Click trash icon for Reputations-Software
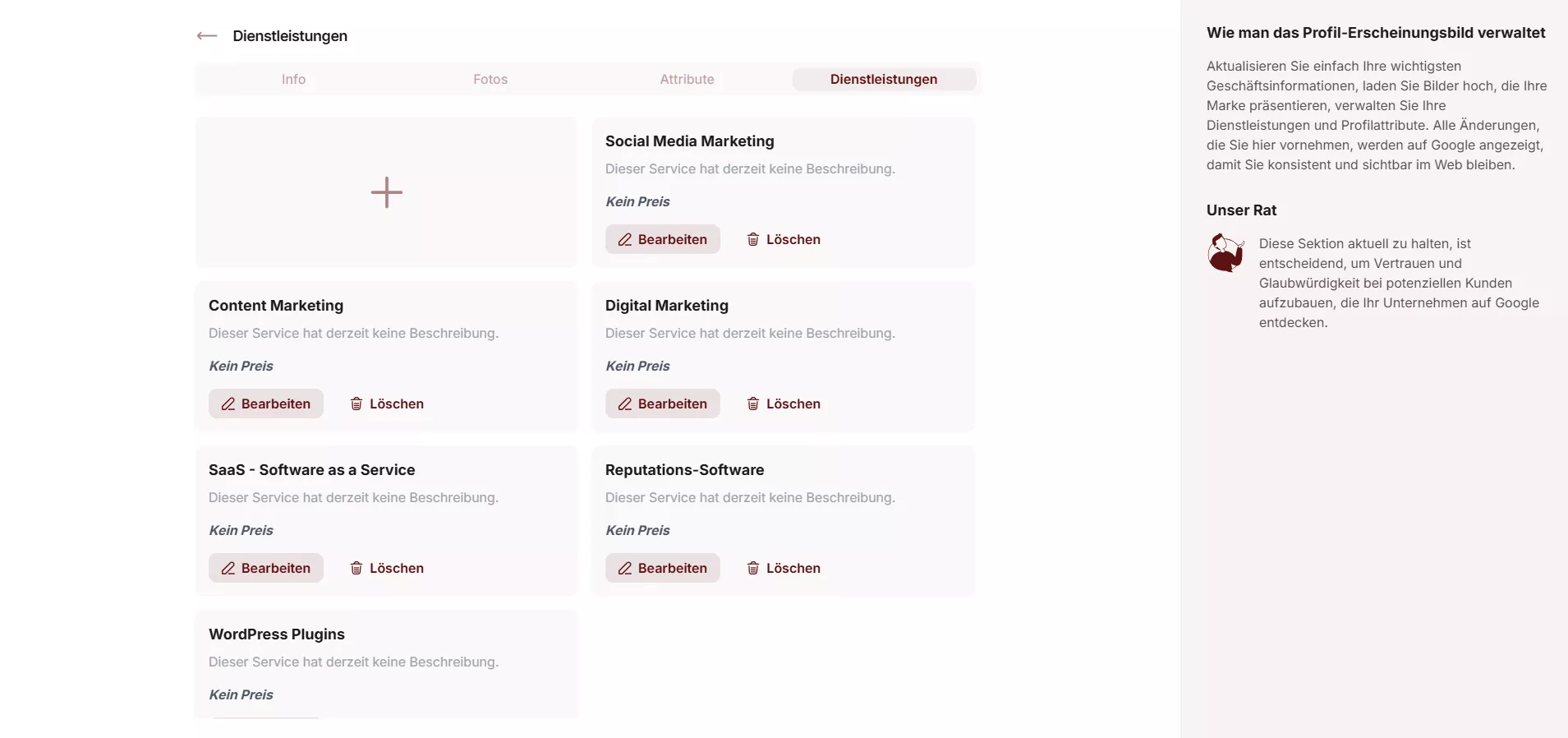 point(752,569)
